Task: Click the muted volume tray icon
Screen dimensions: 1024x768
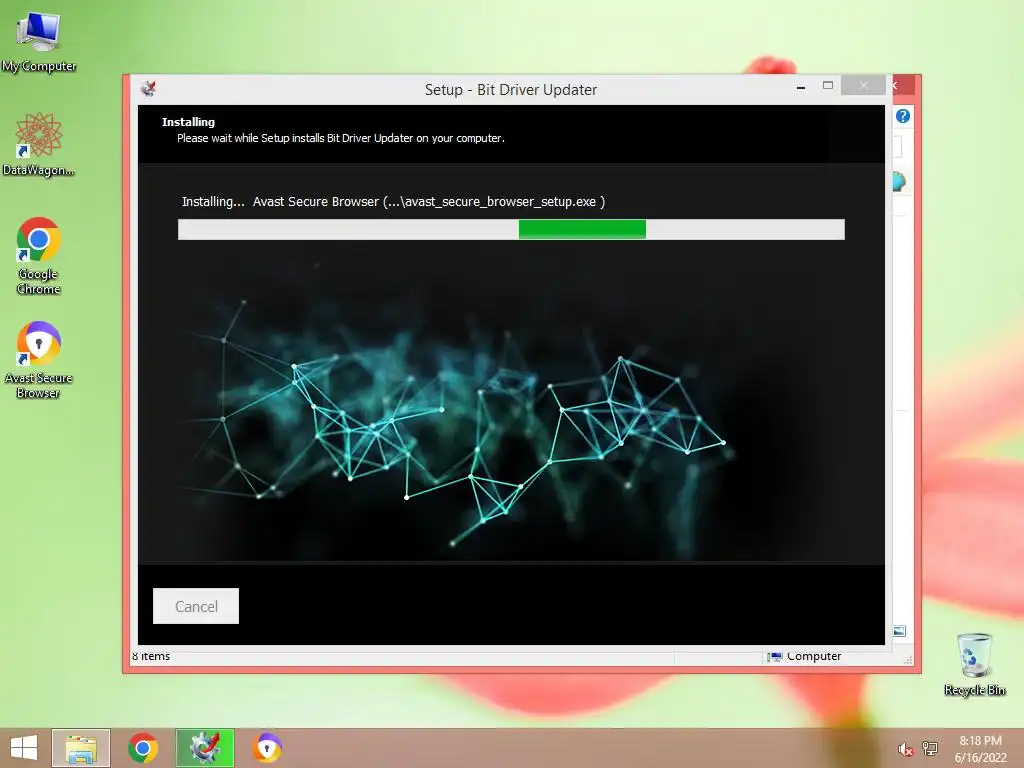Action: (904, 750)
